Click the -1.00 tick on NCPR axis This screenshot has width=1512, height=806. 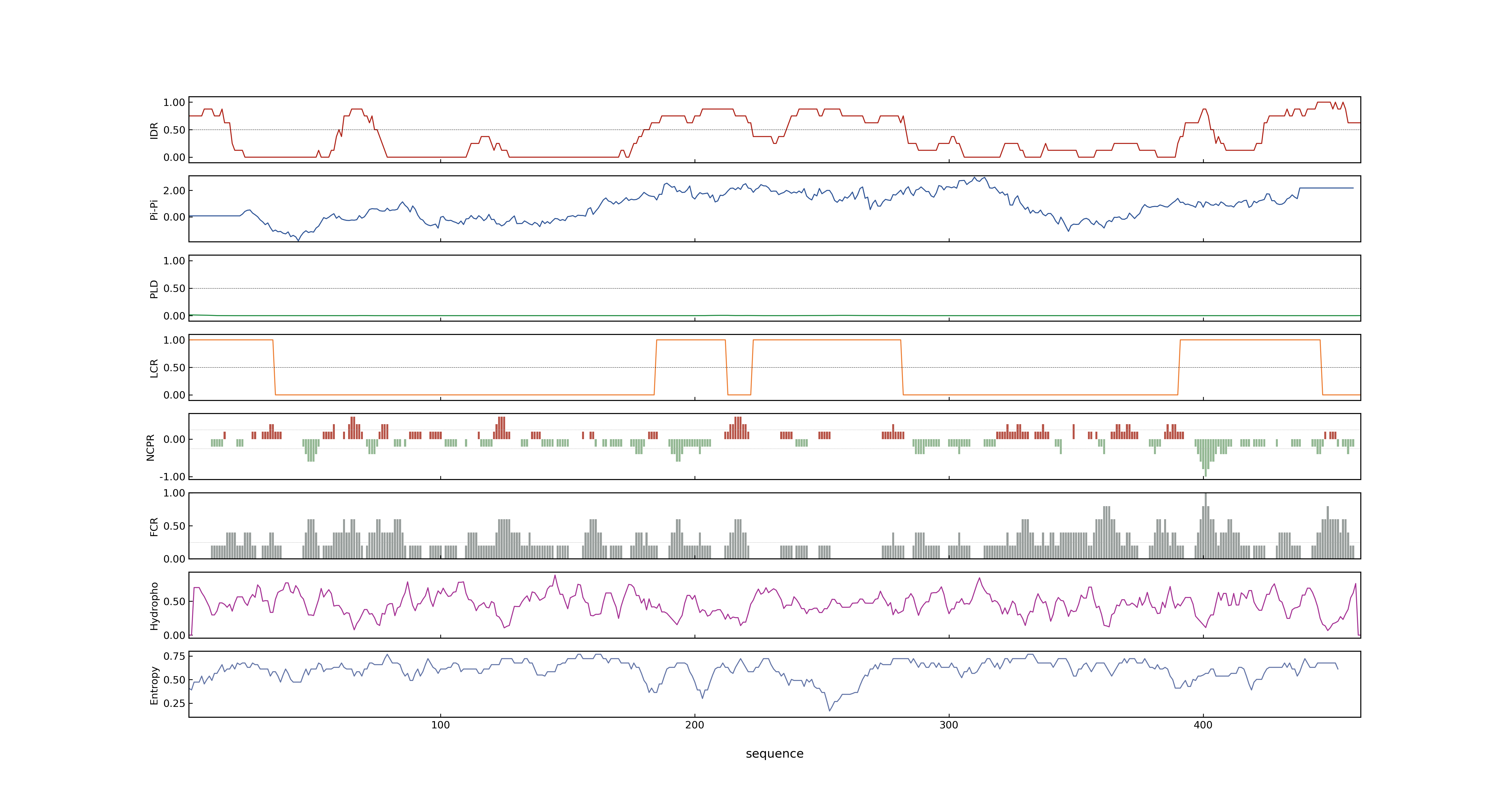pos(172,476)
